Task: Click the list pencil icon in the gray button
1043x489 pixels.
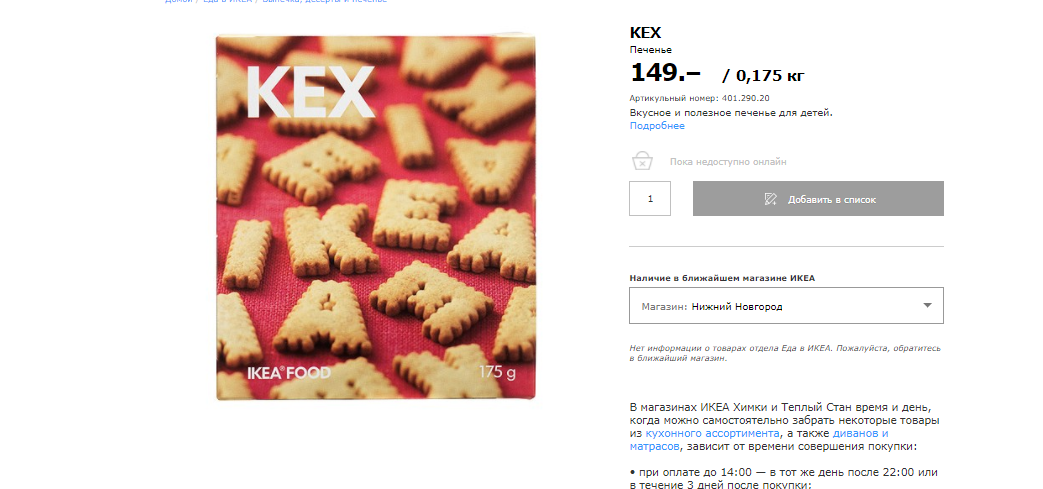Action: (770, 199)
